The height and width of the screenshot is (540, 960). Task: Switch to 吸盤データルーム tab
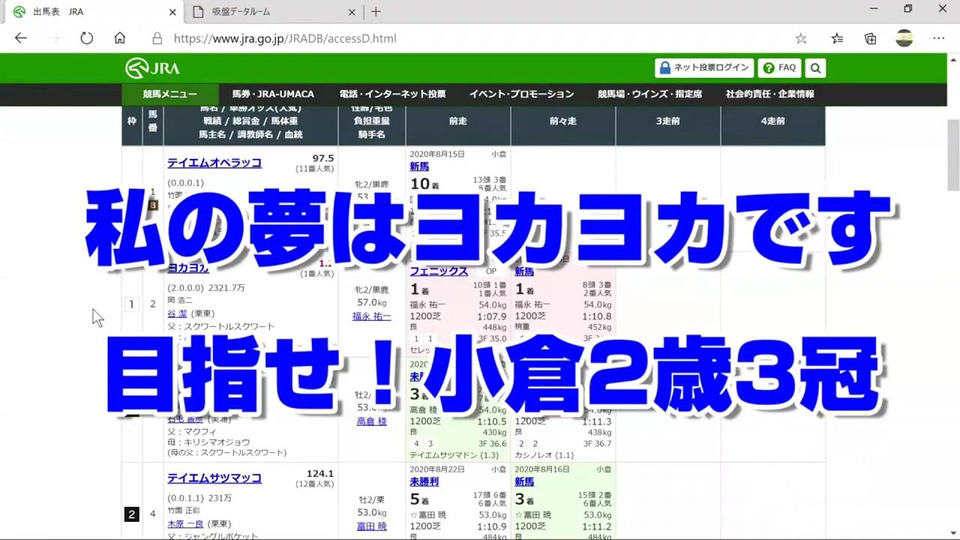(274, 12)
